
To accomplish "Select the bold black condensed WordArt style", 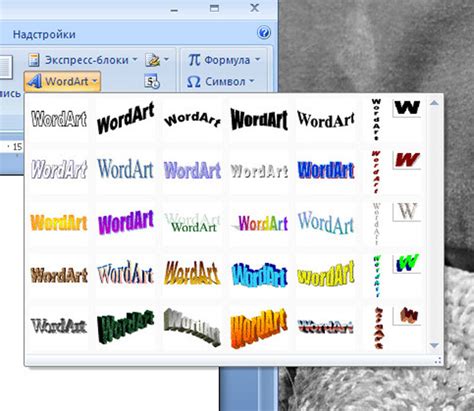I will pos(259,119).
